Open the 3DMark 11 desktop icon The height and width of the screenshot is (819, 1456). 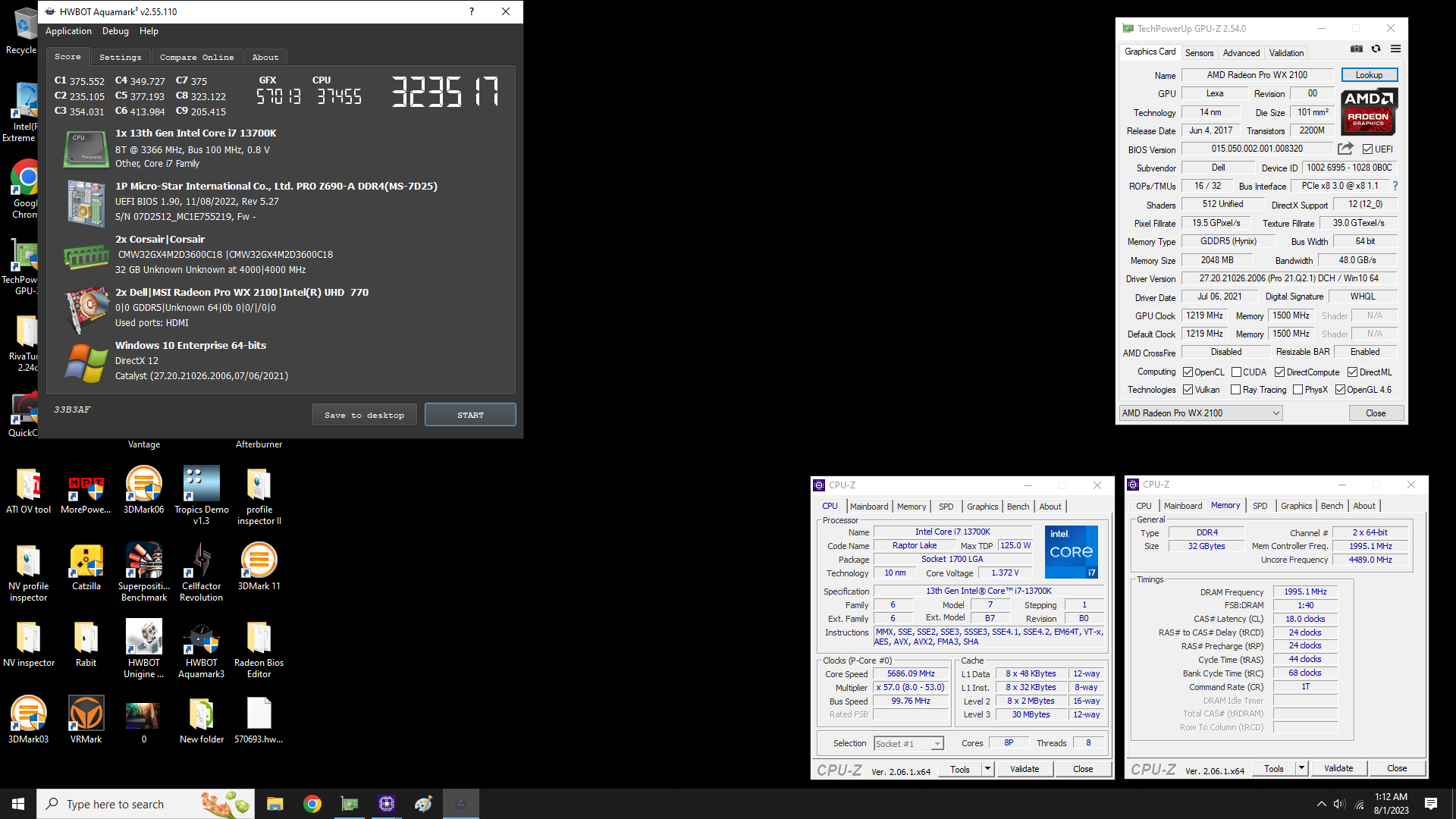coord(259,566)
